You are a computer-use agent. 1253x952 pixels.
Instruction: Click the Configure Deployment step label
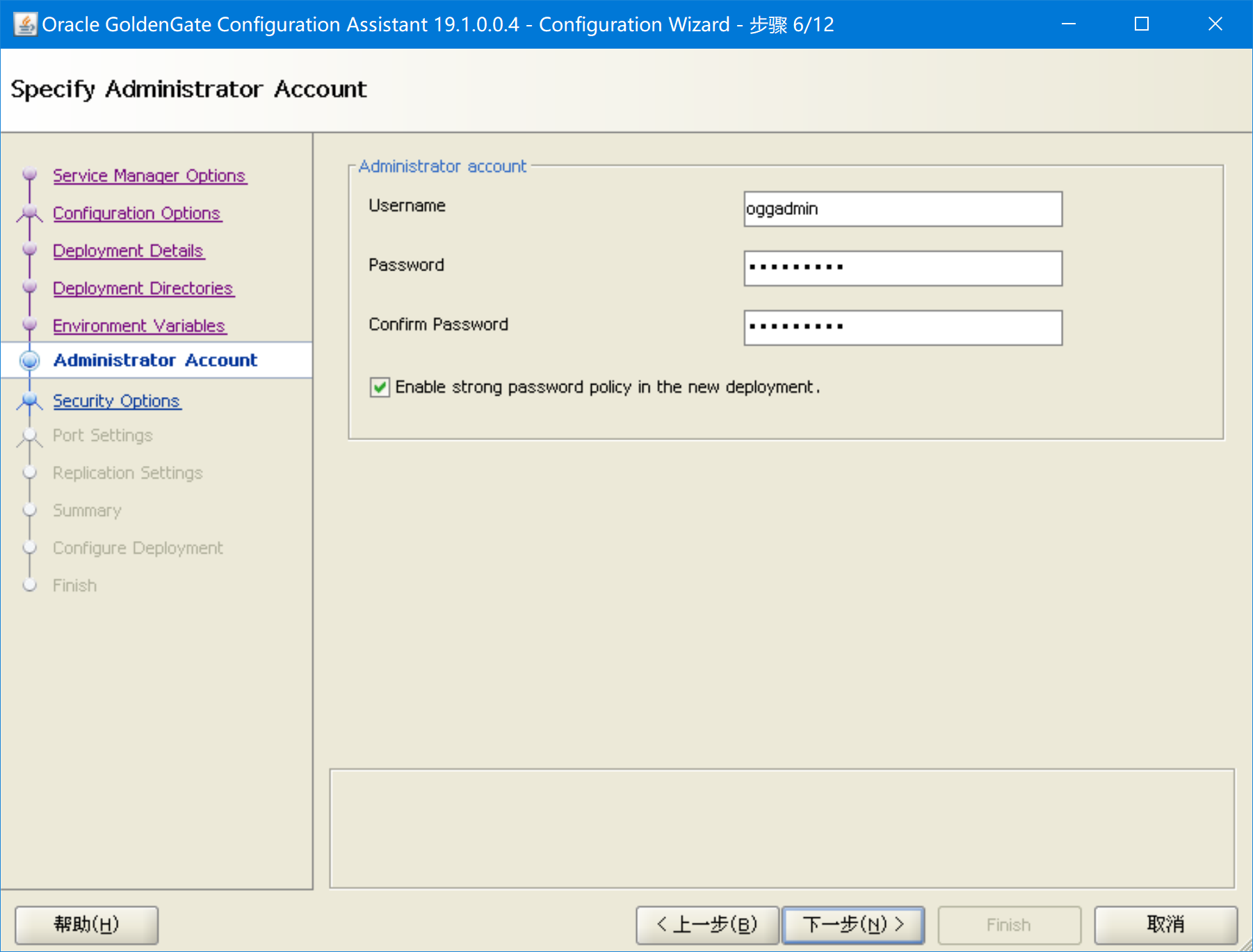[138, 548]
